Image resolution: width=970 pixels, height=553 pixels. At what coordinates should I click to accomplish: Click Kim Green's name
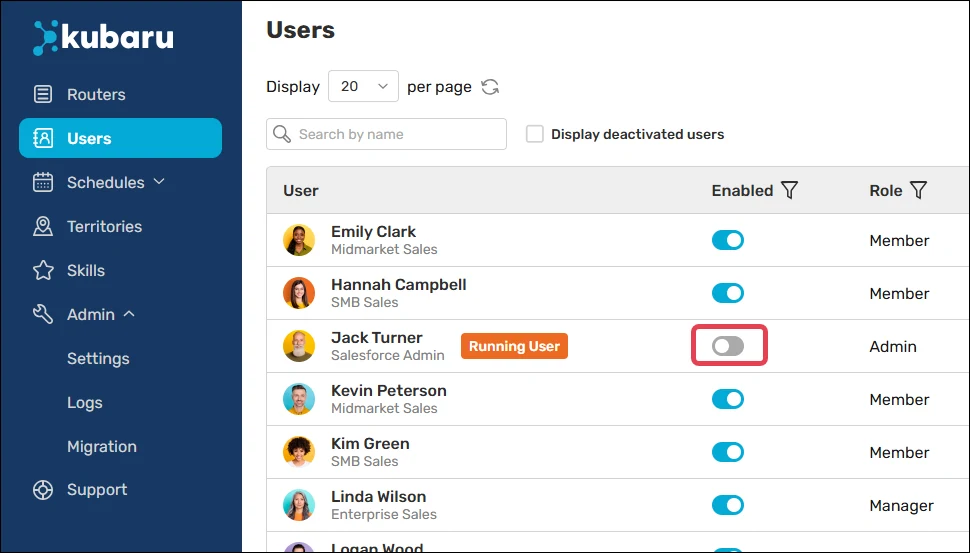370,444
